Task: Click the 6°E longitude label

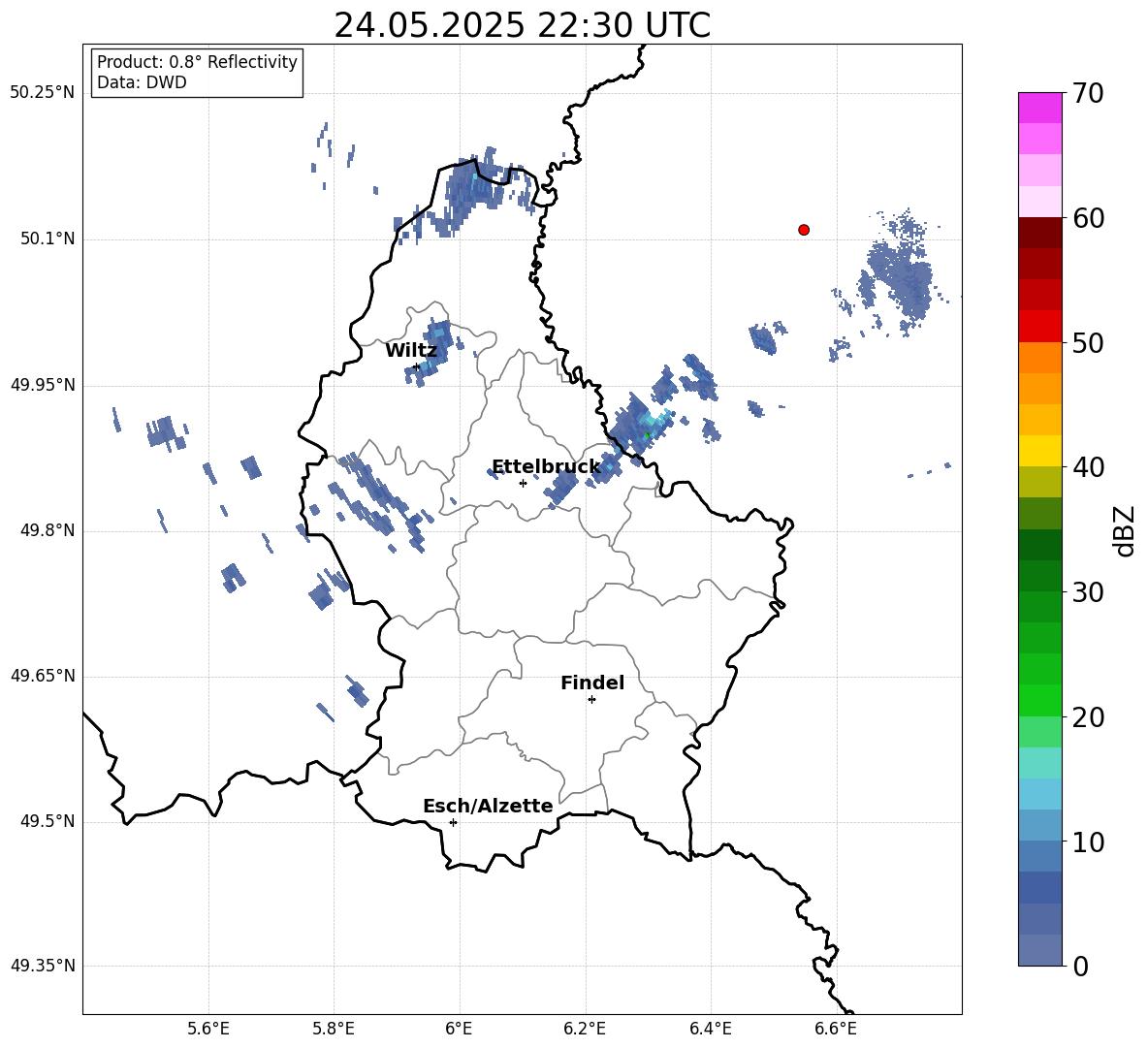Action: tap(459, 1029)
